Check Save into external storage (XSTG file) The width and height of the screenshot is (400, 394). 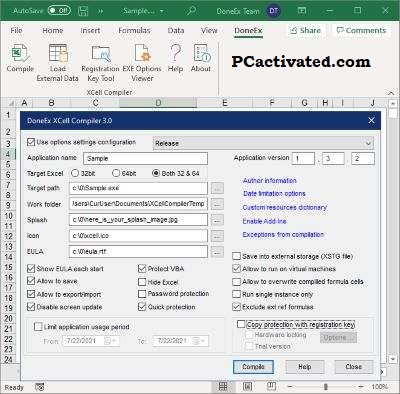click(x=236, y=256)
